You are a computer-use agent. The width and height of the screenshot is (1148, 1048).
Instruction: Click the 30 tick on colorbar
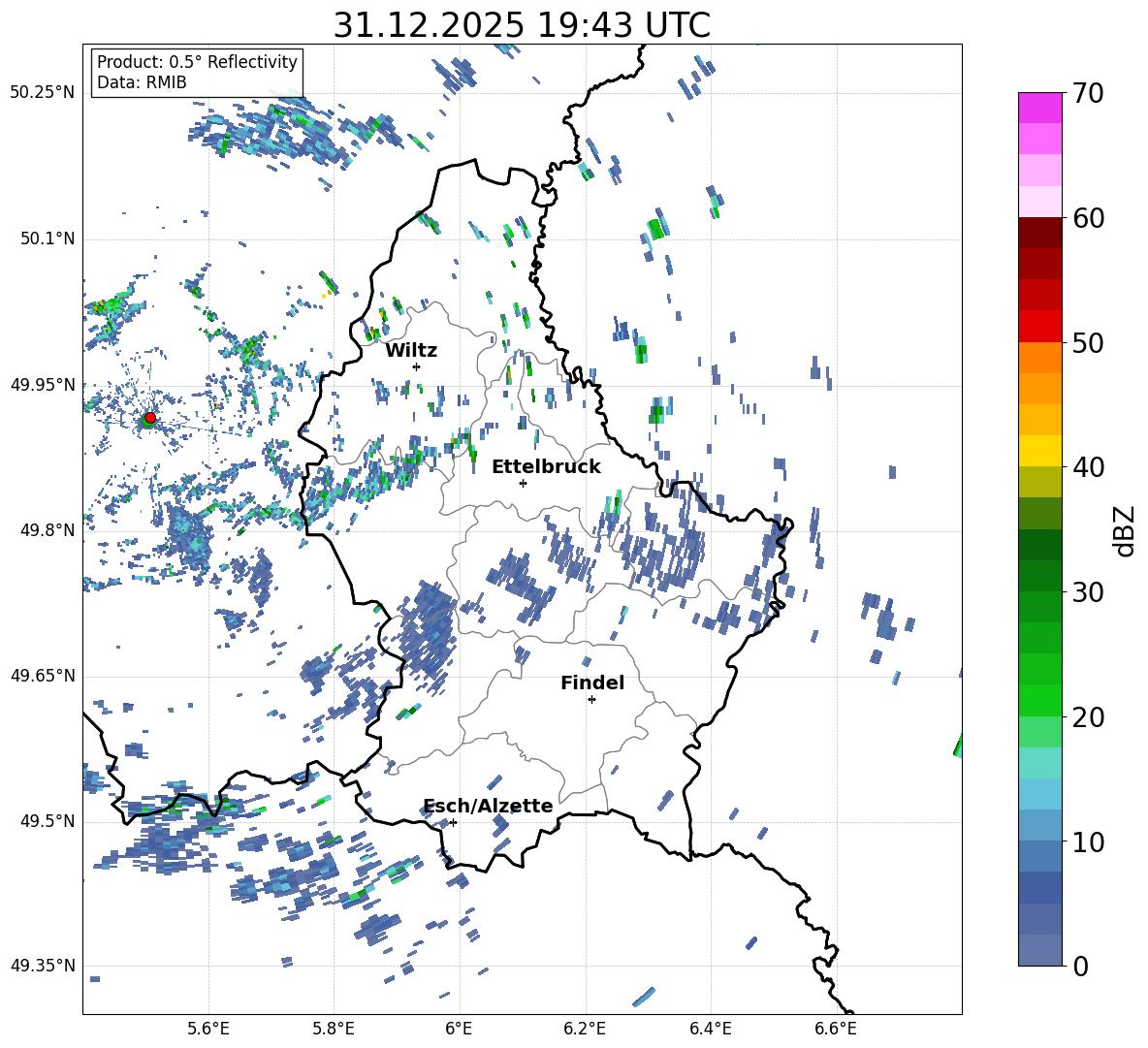(1088, 592)
